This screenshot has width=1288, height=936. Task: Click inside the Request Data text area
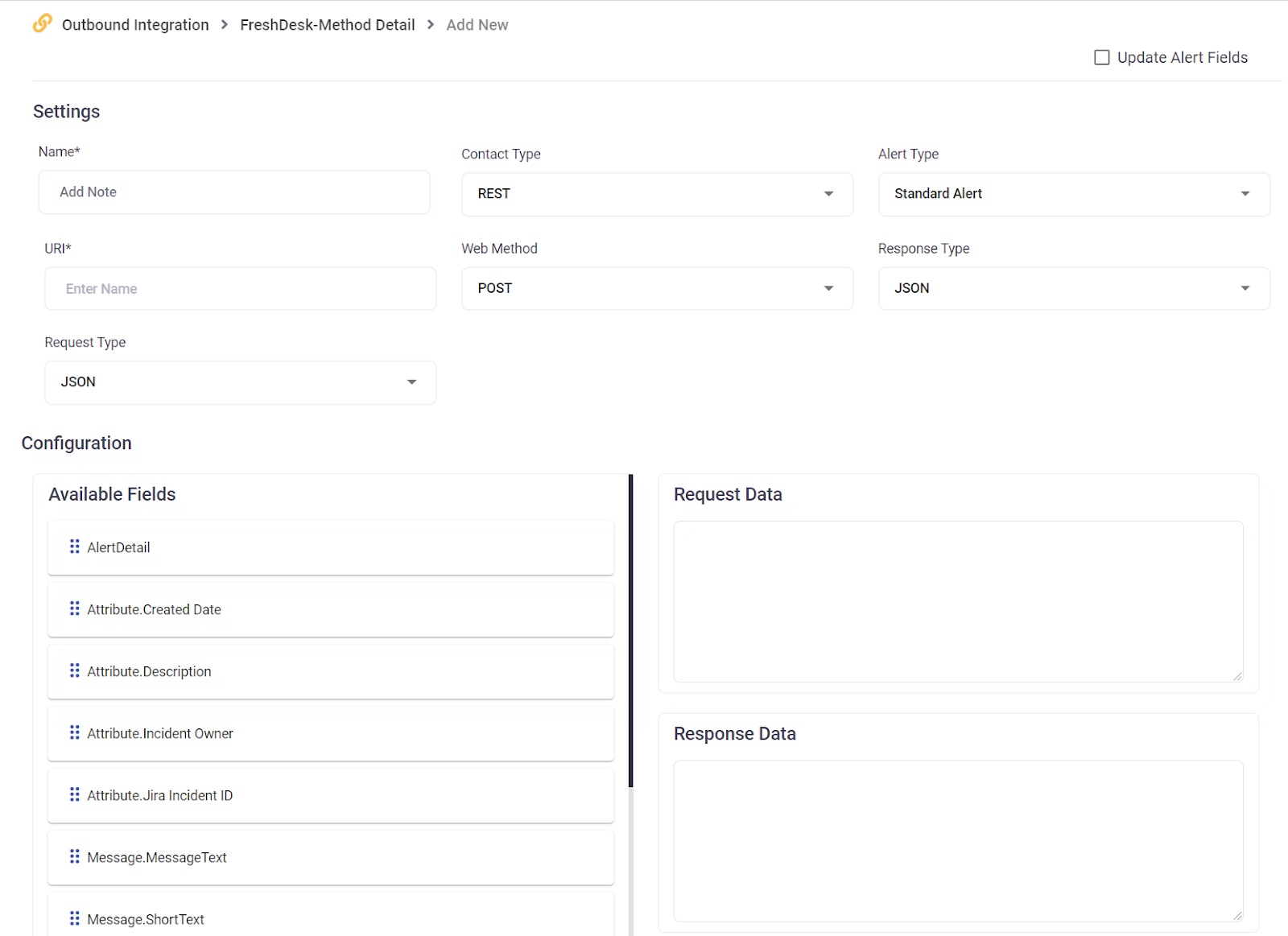pyautogui.click(x=958, y=601)
